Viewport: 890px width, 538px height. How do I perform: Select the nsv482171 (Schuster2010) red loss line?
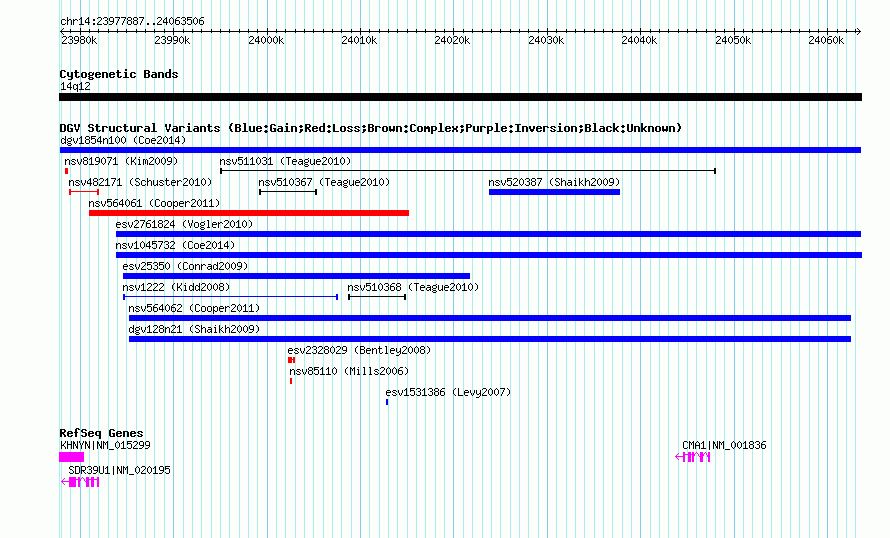click(84, 192)
